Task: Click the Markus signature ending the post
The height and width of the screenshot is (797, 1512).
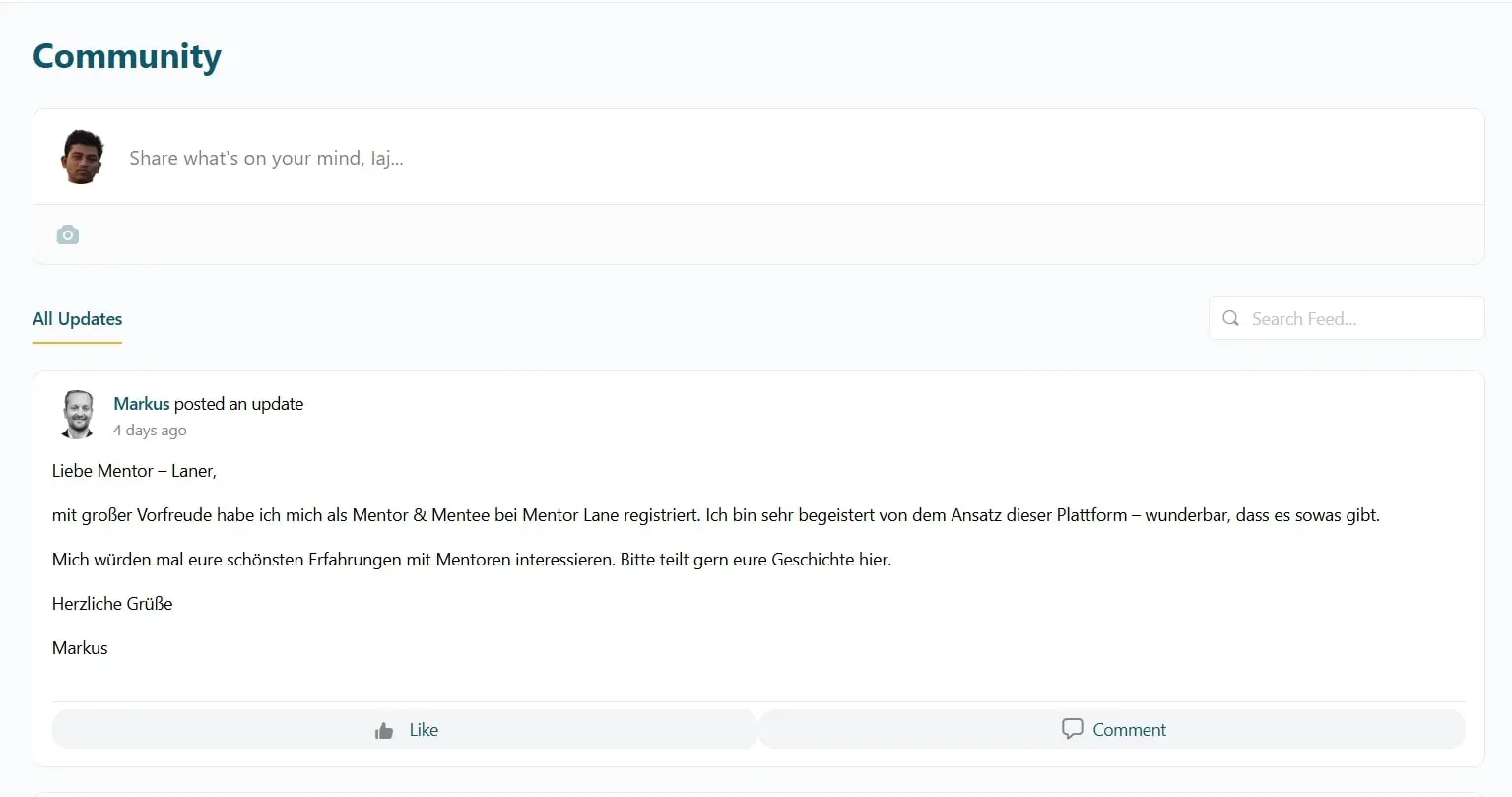Action: [80, 648]
